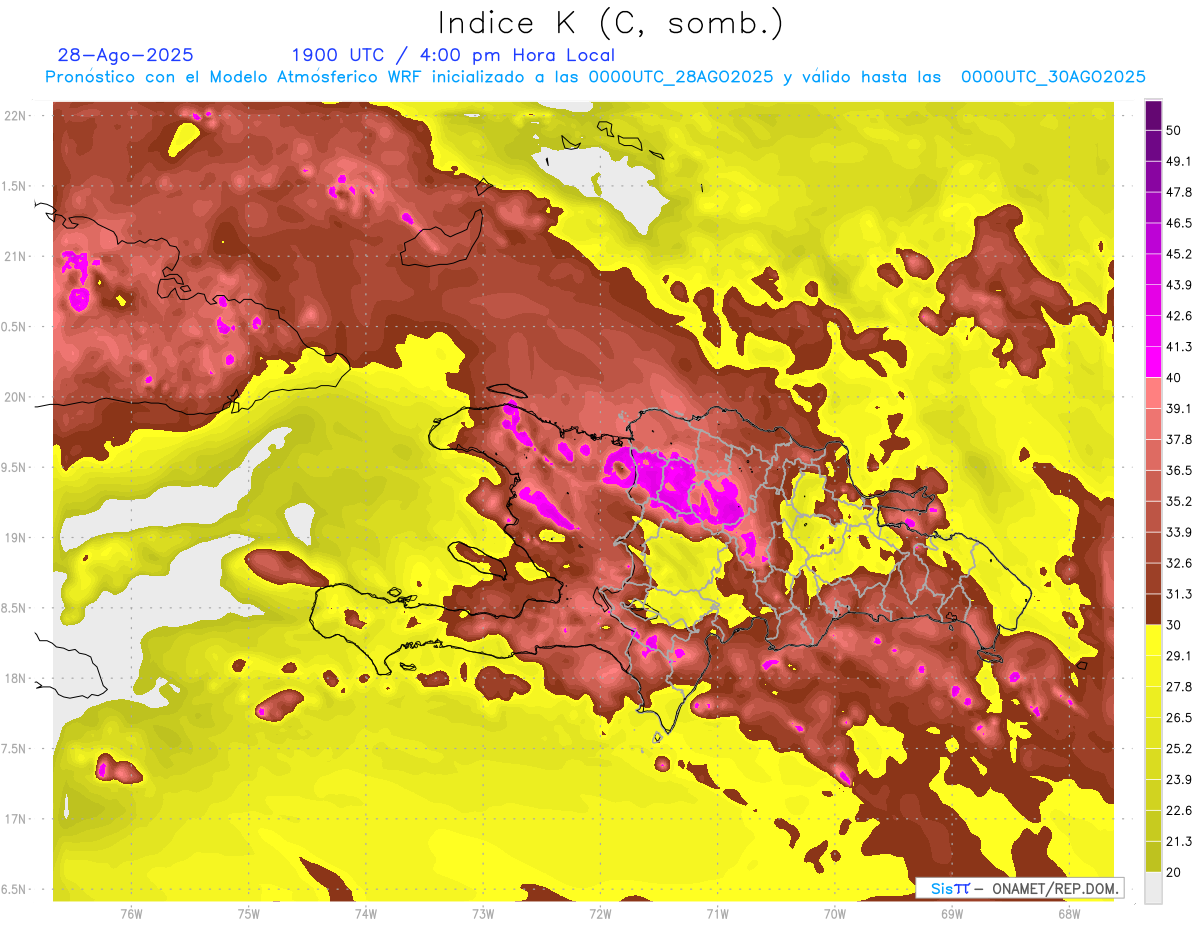Click the gray colorbar swatch below 20
Viewport: 1200px width, 927px height.
click(1153, 888)
